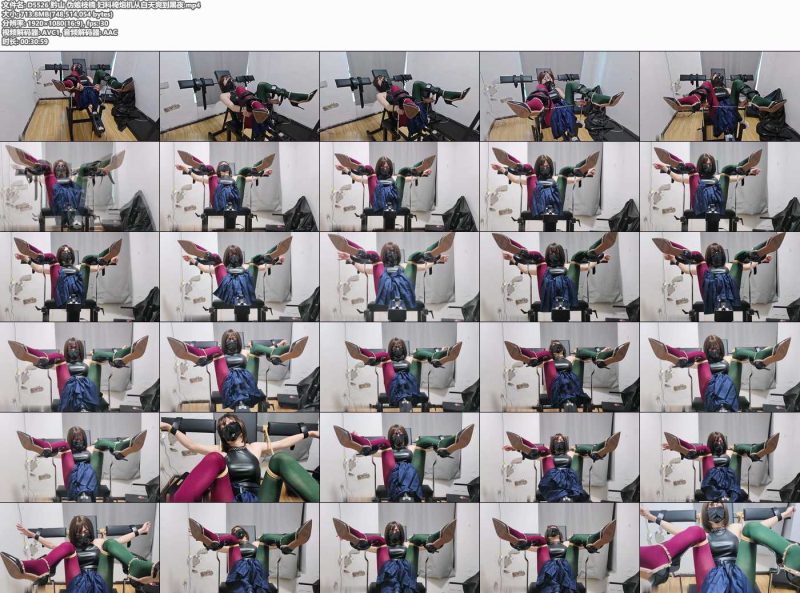This screenshot has width=800, height=593.
Task: Select the last thumbnail in the third row
Action: click(720, 277)
